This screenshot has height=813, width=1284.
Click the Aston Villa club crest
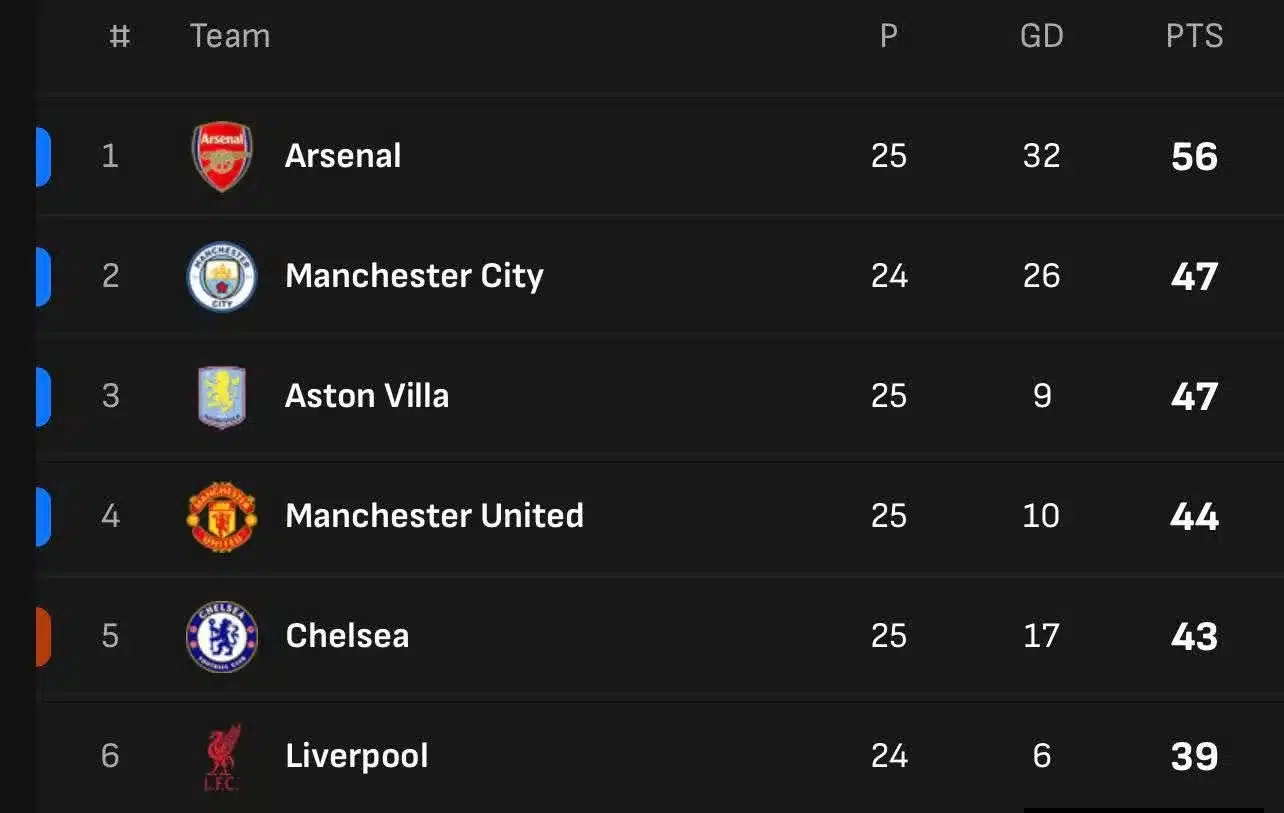tap(222, 396)
